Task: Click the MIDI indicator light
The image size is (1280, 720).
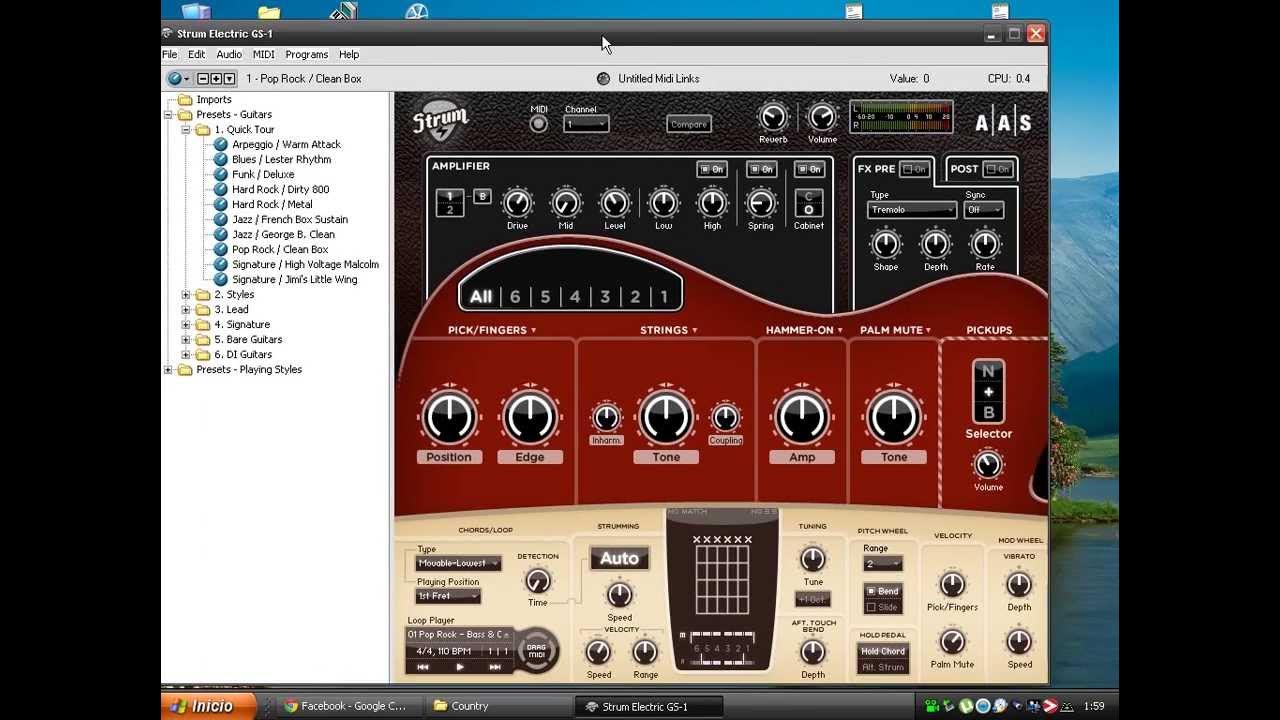Action: point(539,124)
